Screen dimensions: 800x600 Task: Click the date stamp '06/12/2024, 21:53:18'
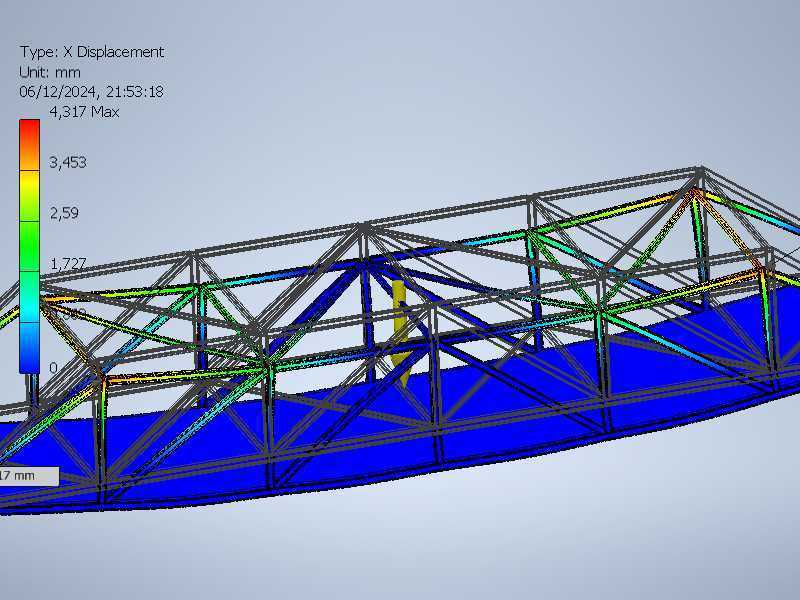91,92
